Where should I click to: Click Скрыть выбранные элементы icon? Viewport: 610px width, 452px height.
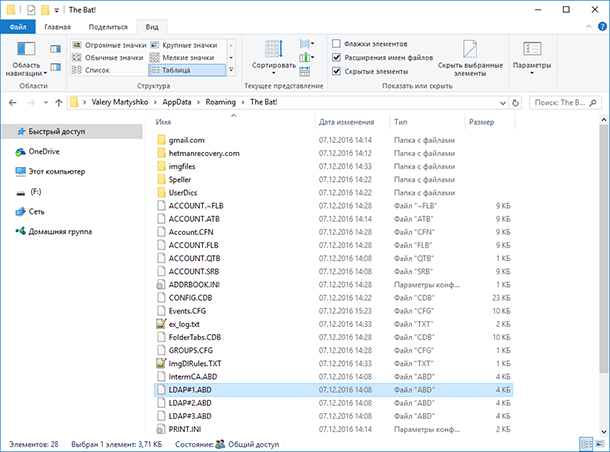click(x=470, y=58)
